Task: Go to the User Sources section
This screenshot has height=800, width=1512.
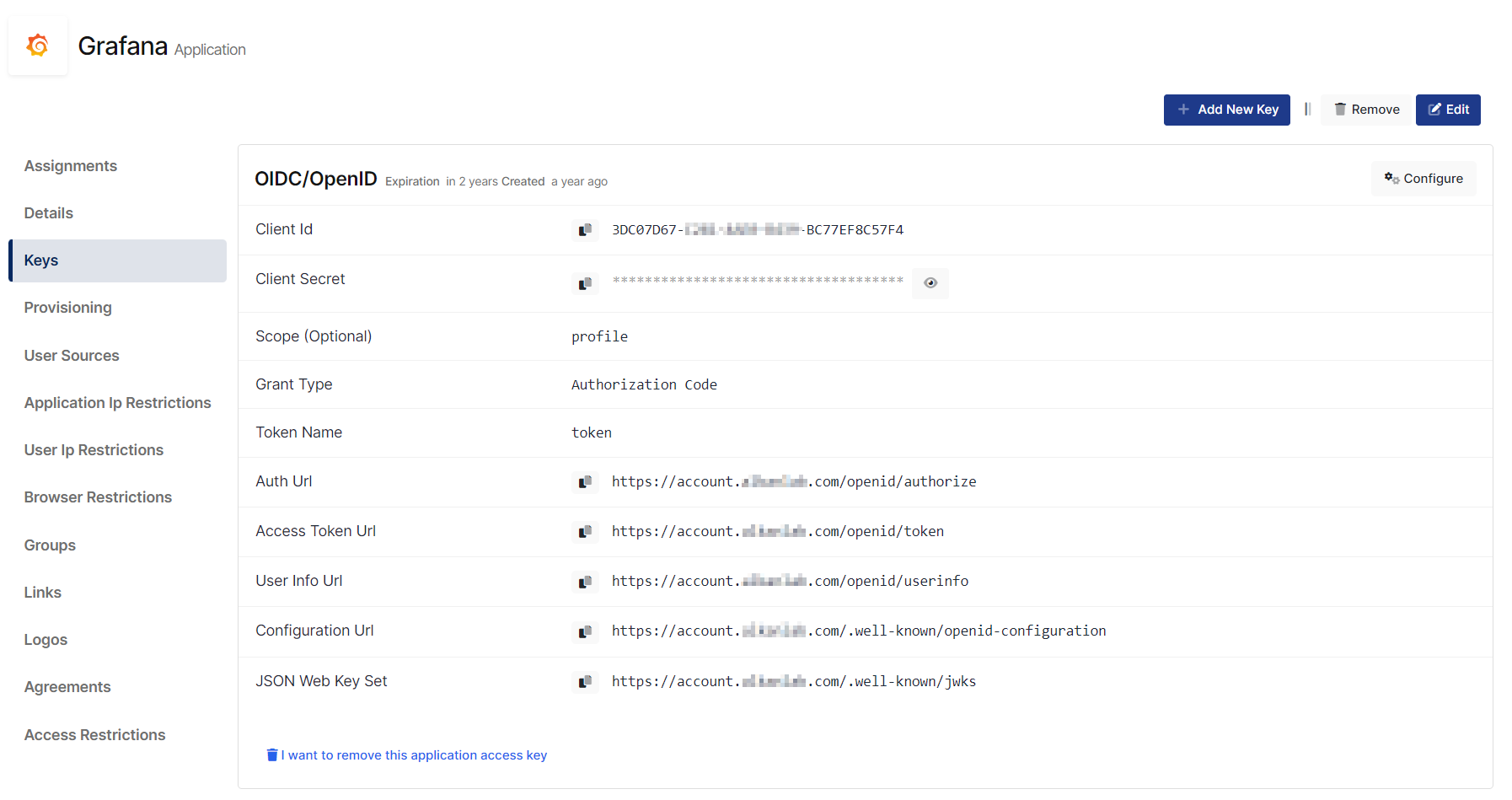Action: [x=72, y=356]
